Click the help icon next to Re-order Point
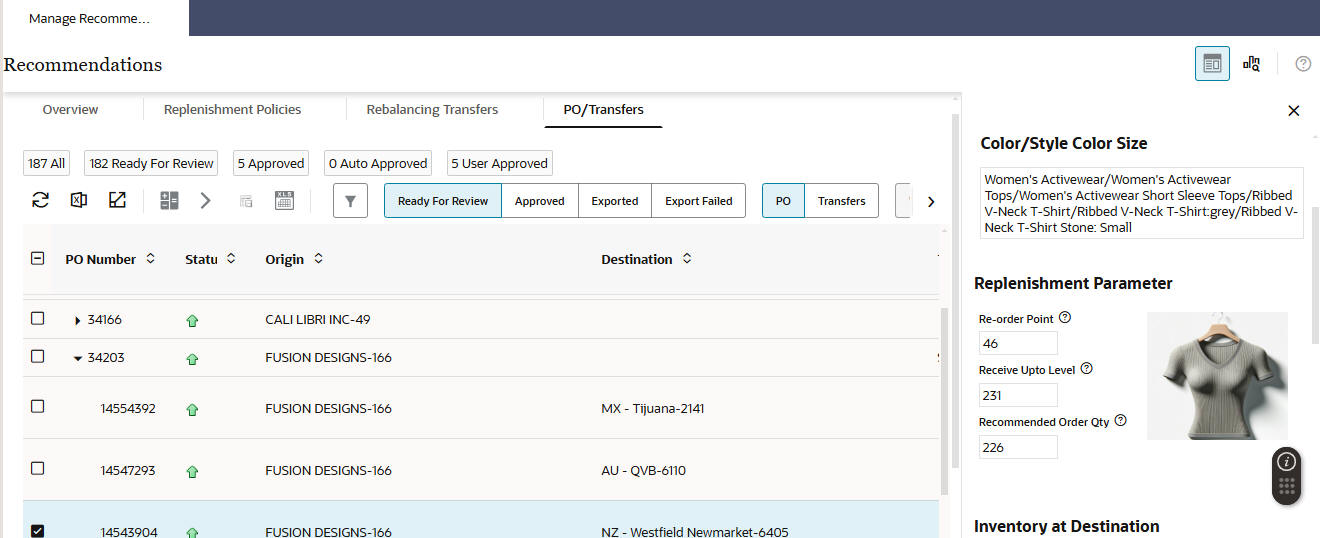 point(1064,318)
